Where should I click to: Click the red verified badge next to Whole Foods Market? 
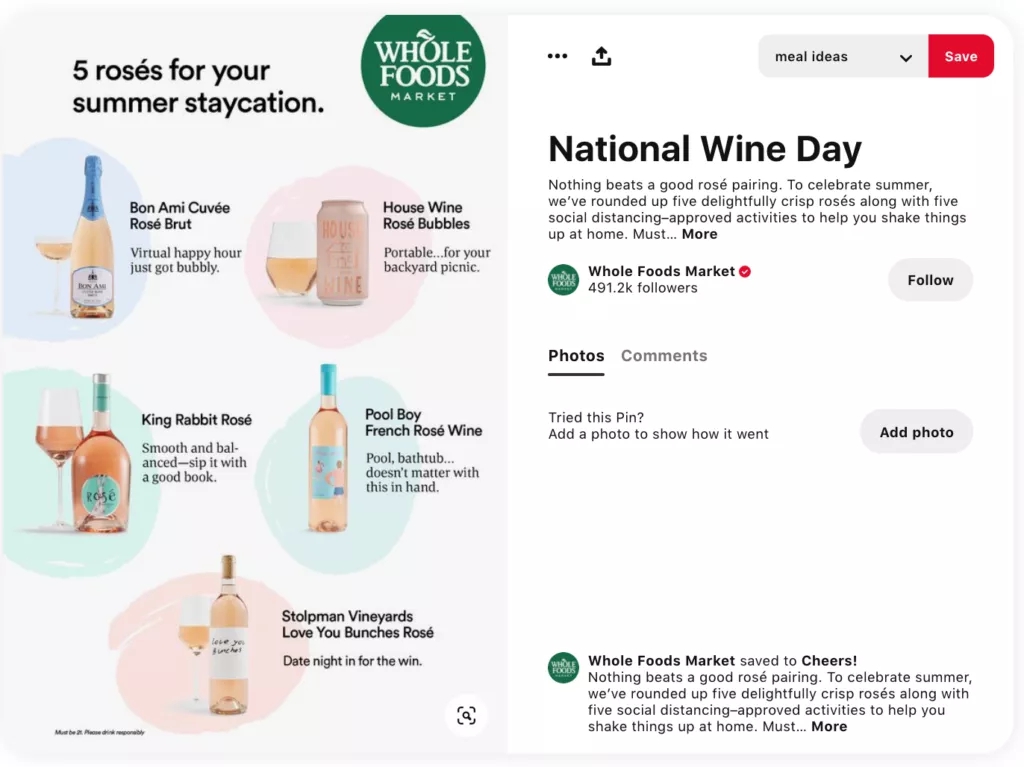pyautogui.click(x=744, y=272)
